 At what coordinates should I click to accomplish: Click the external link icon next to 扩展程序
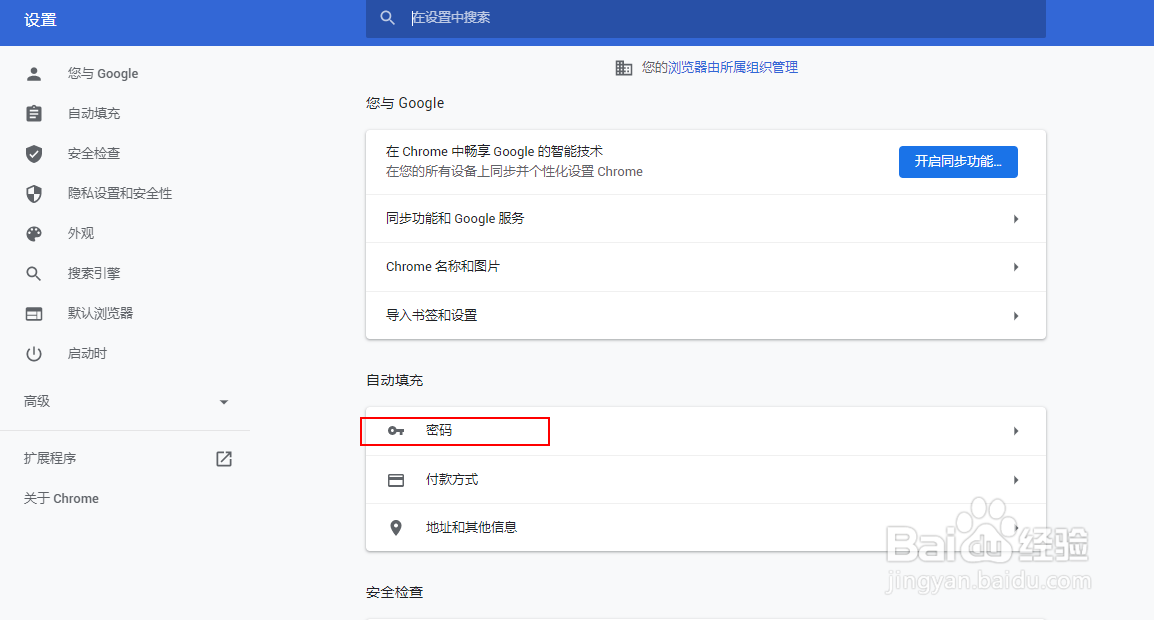click(224, 459)
